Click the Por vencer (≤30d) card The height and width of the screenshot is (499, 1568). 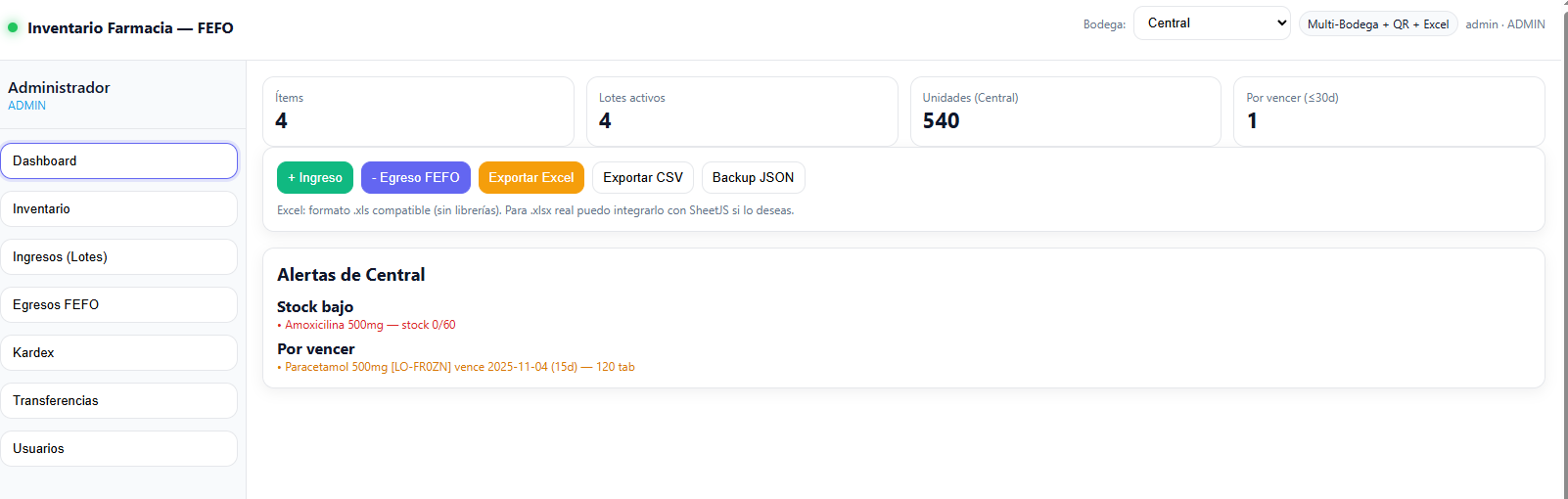pyautogui.click(x=1388, y=112)
